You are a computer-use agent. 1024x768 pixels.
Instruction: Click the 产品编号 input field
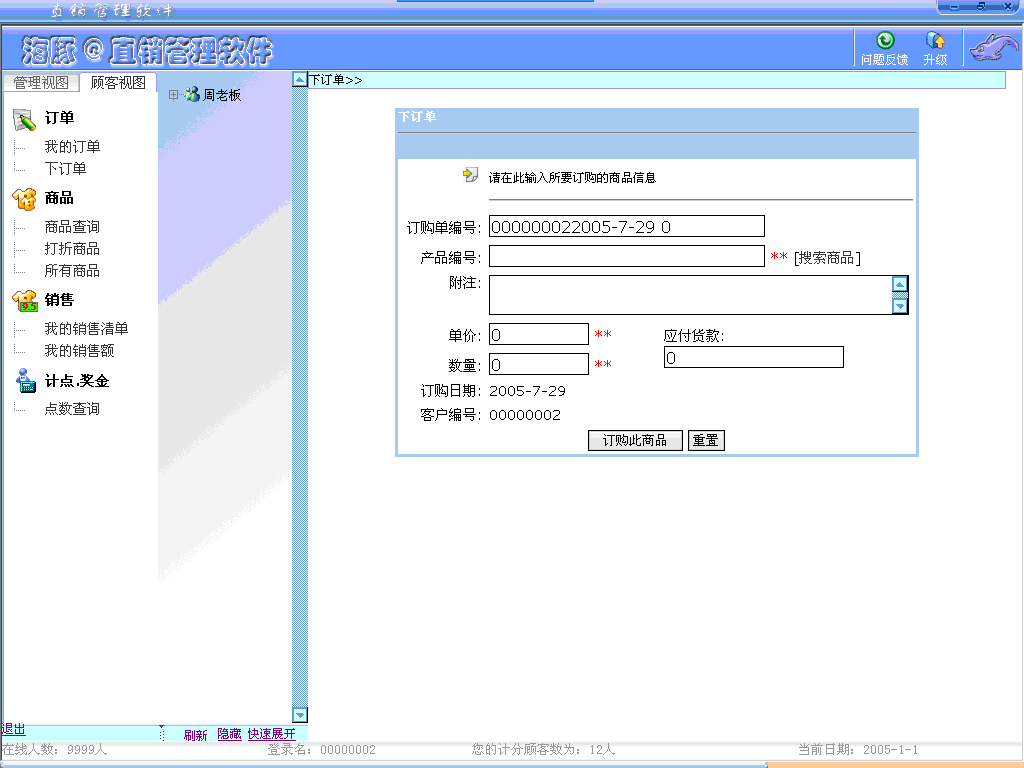(x=626, y=256)
